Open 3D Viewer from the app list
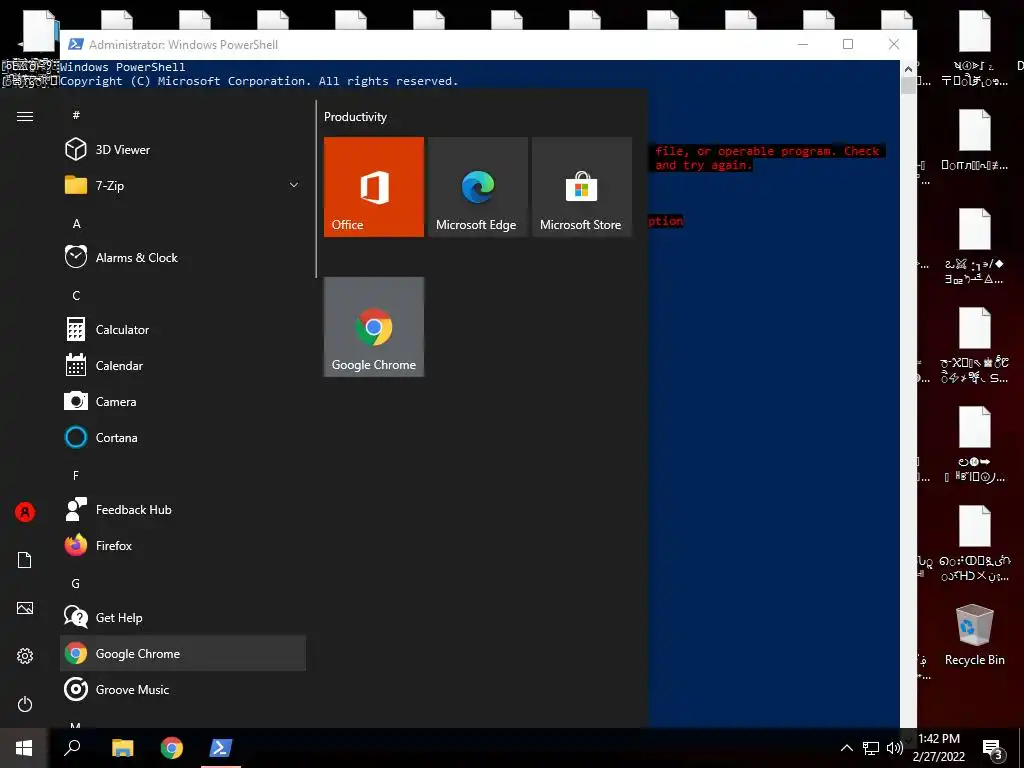The height and width of the screenshot is (768, 1024). pyautogui.click(x=183, y=150)
